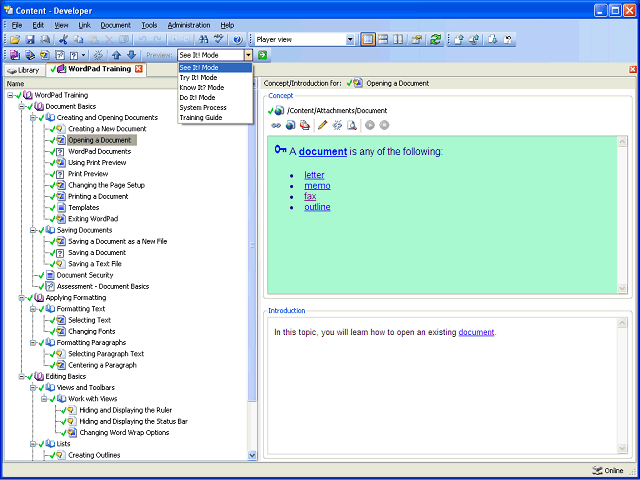The height and width of the screenshot is (480, 640).
Task: Select Try It! Mode from list
Action: (215, 78)
